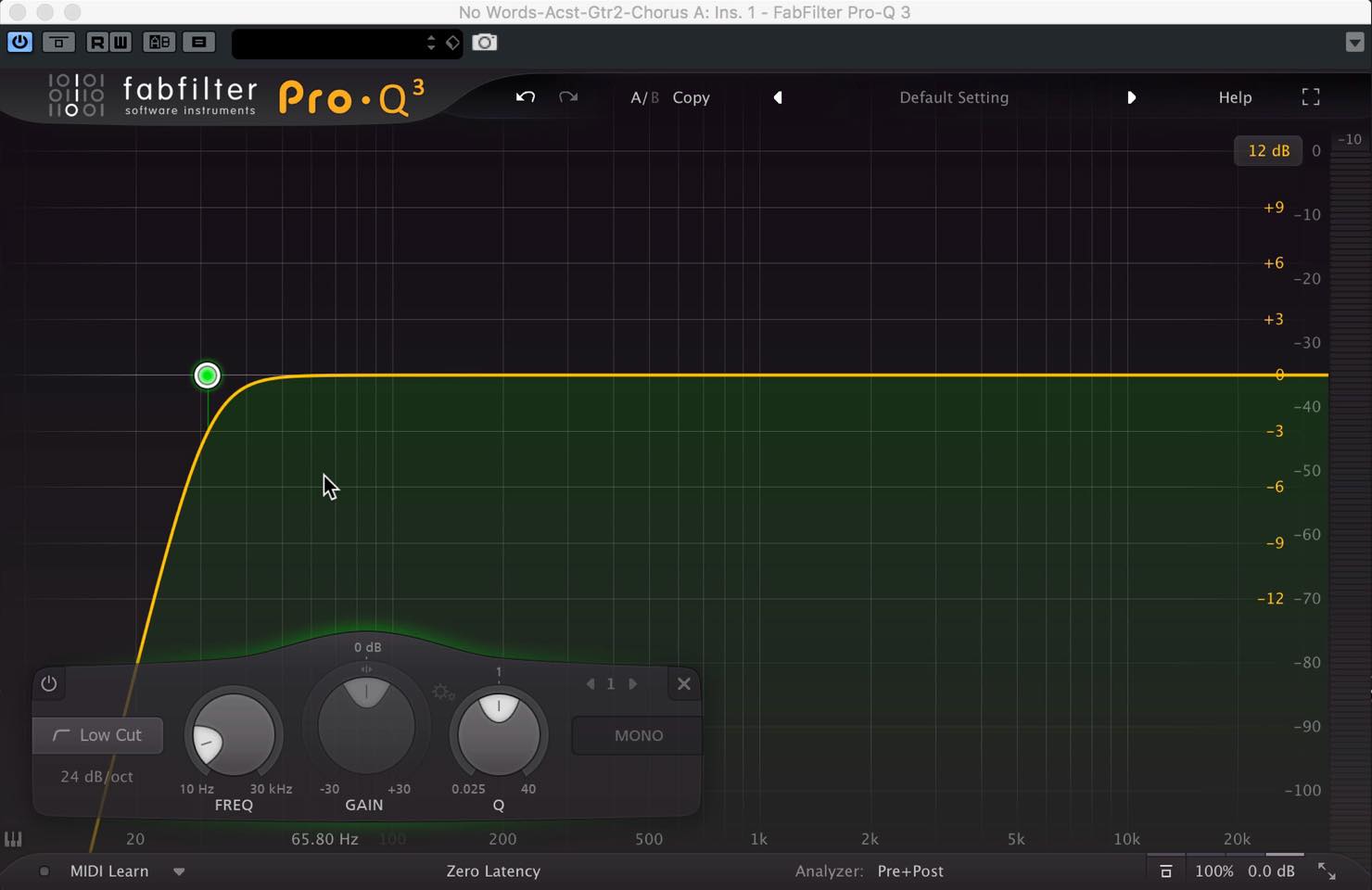Open the Low Cut filter shape dropdown
This screenshot has height=890, width=1372.
click(97, 735)
